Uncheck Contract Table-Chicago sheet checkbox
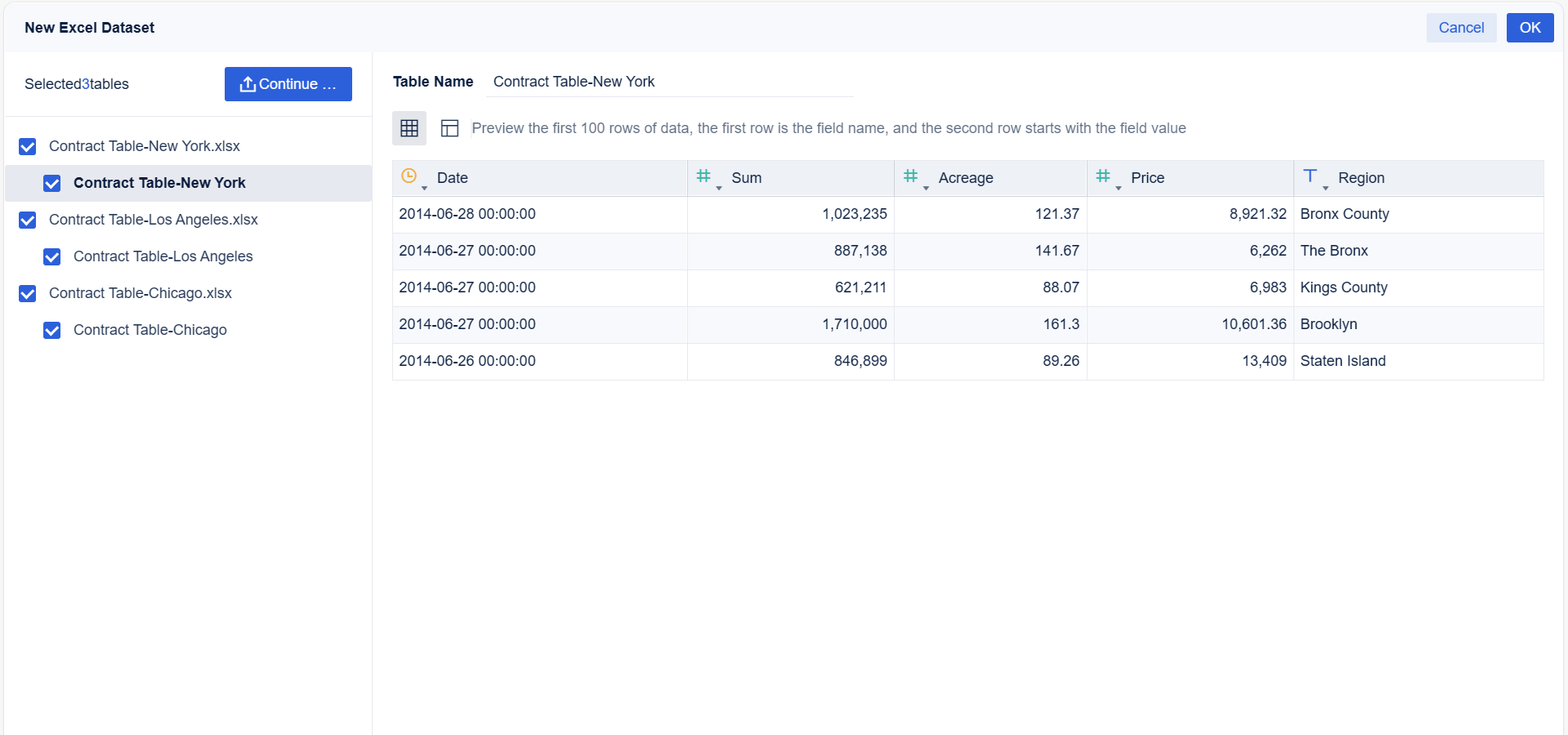The width and height of the screenshot is (1568, 735). (x=52, y=331)
